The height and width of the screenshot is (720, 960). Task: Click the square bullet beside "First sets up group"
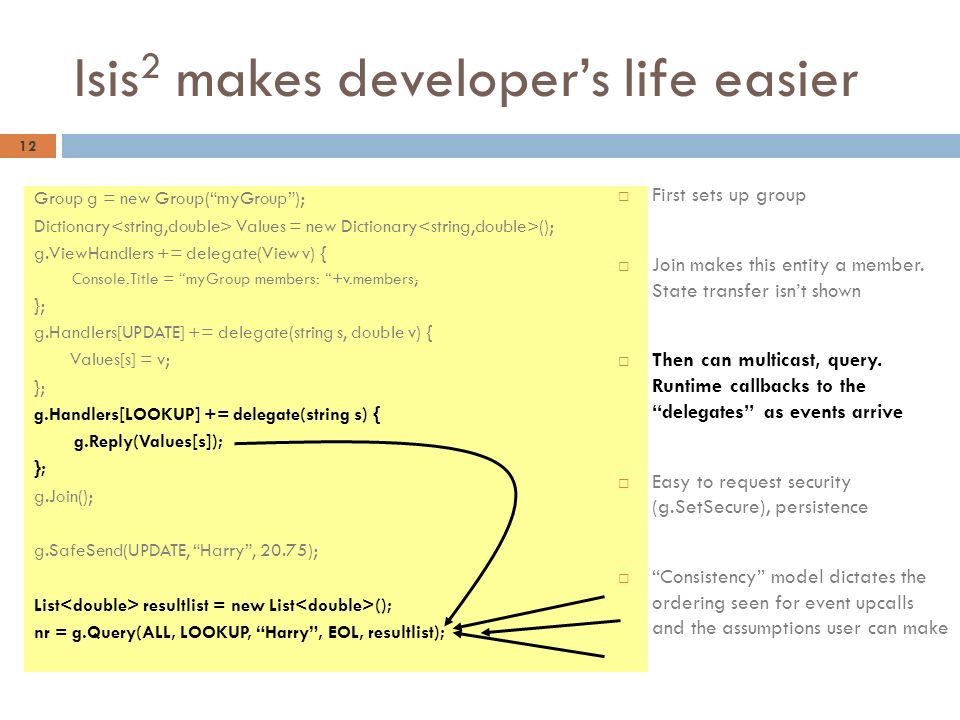(624, 197)
